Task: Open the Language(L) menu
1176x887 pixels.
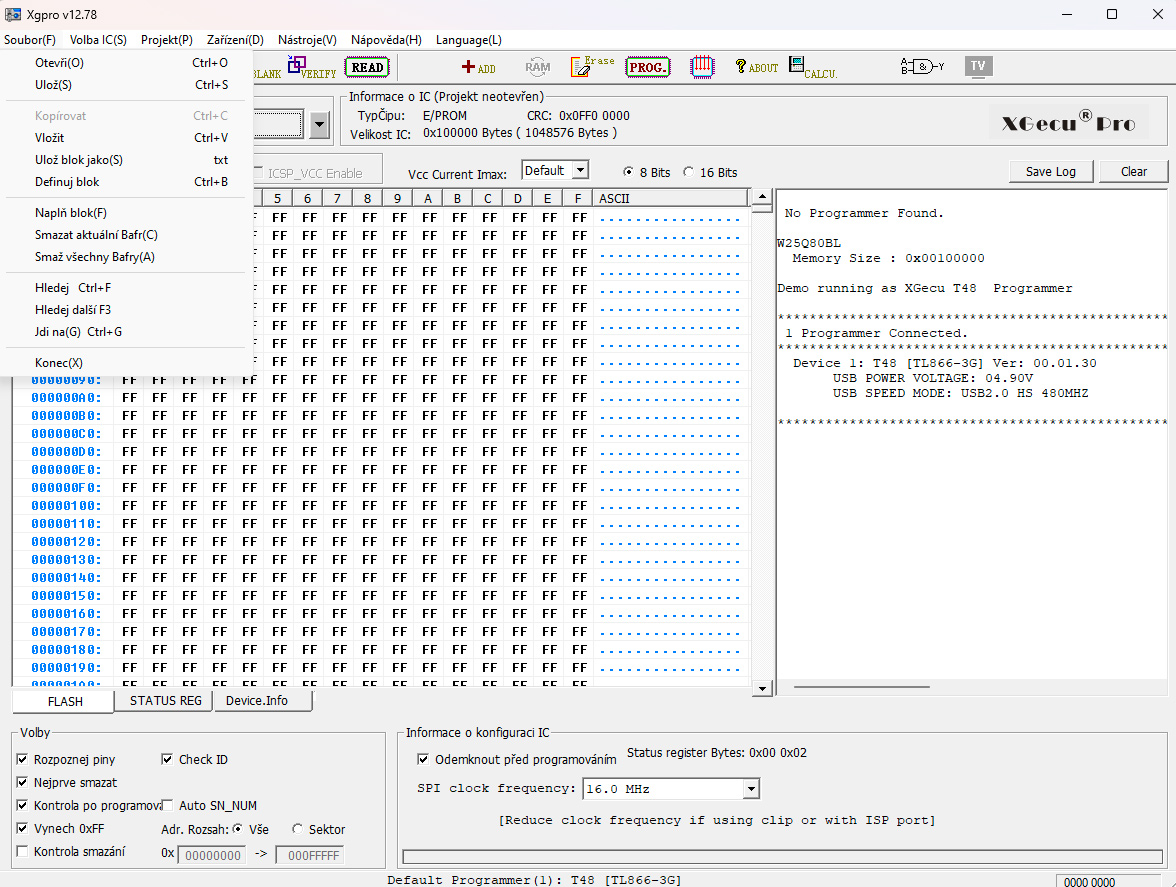Action: point(469,40)
